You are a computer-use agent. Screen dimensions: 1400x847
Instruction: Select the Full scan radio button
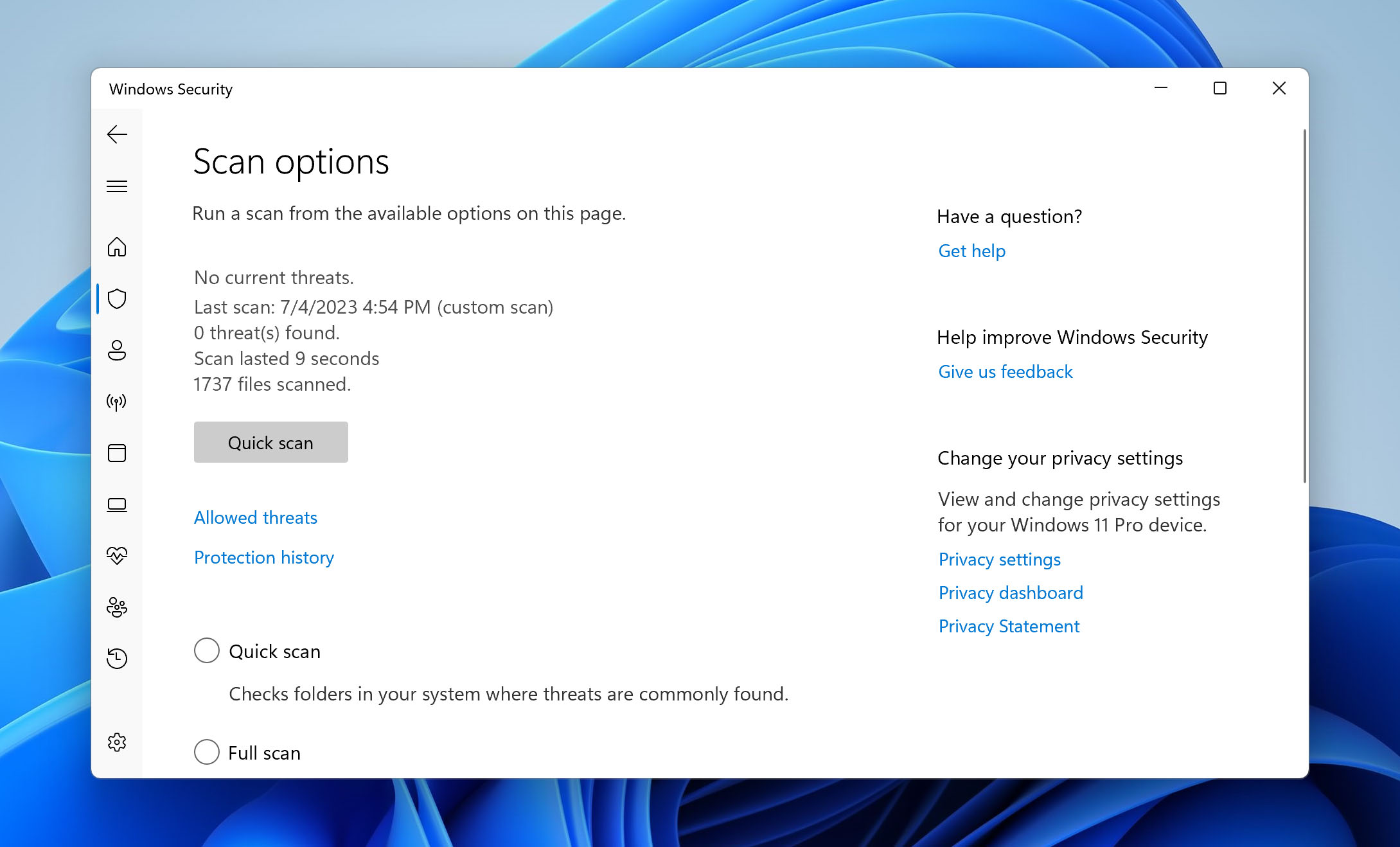pos(206,753)
